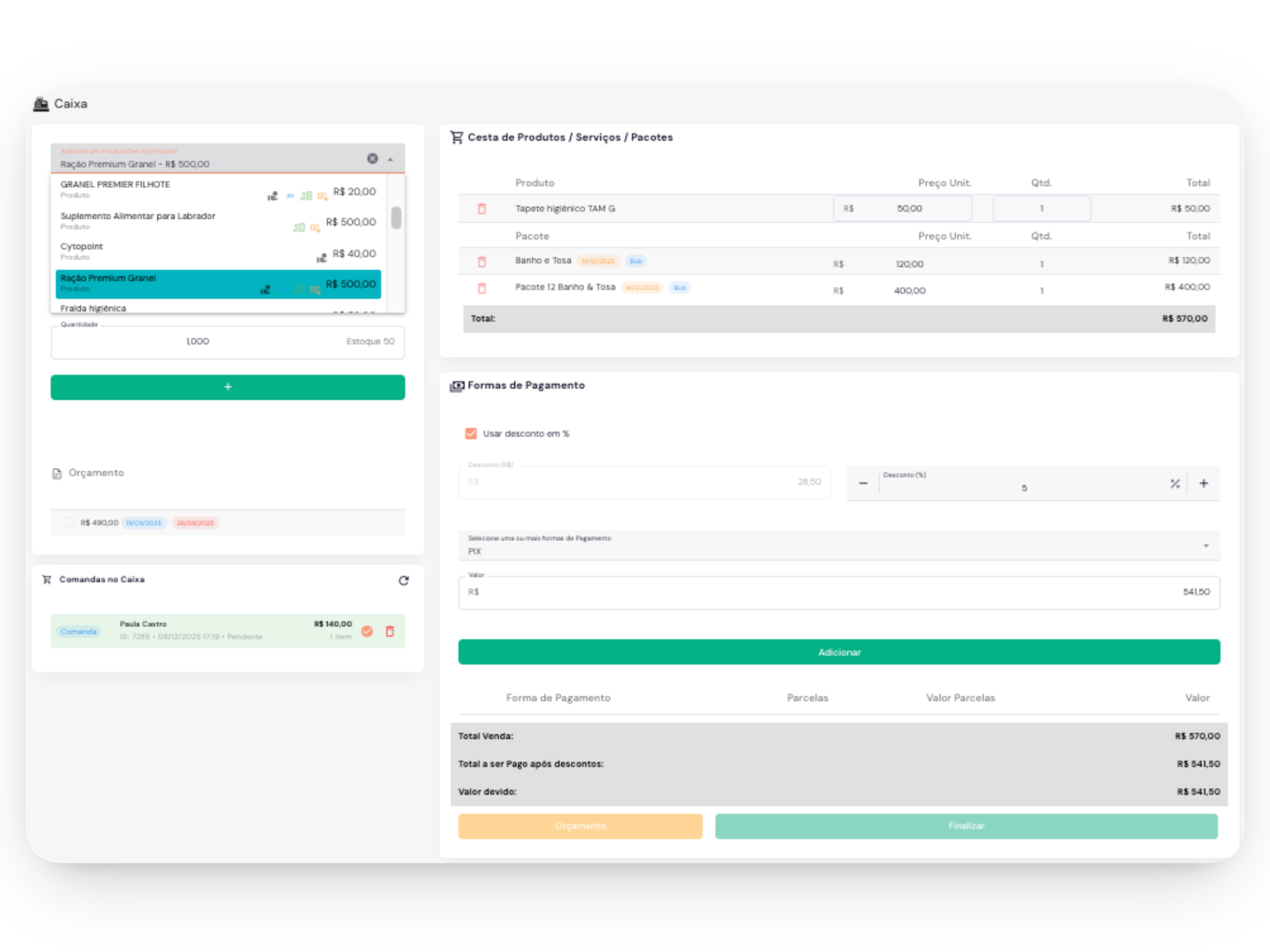Confirm Paula Castro comanda checkmark icon
The width and height of the screenshot is (1270, 952).
[367, 631]
